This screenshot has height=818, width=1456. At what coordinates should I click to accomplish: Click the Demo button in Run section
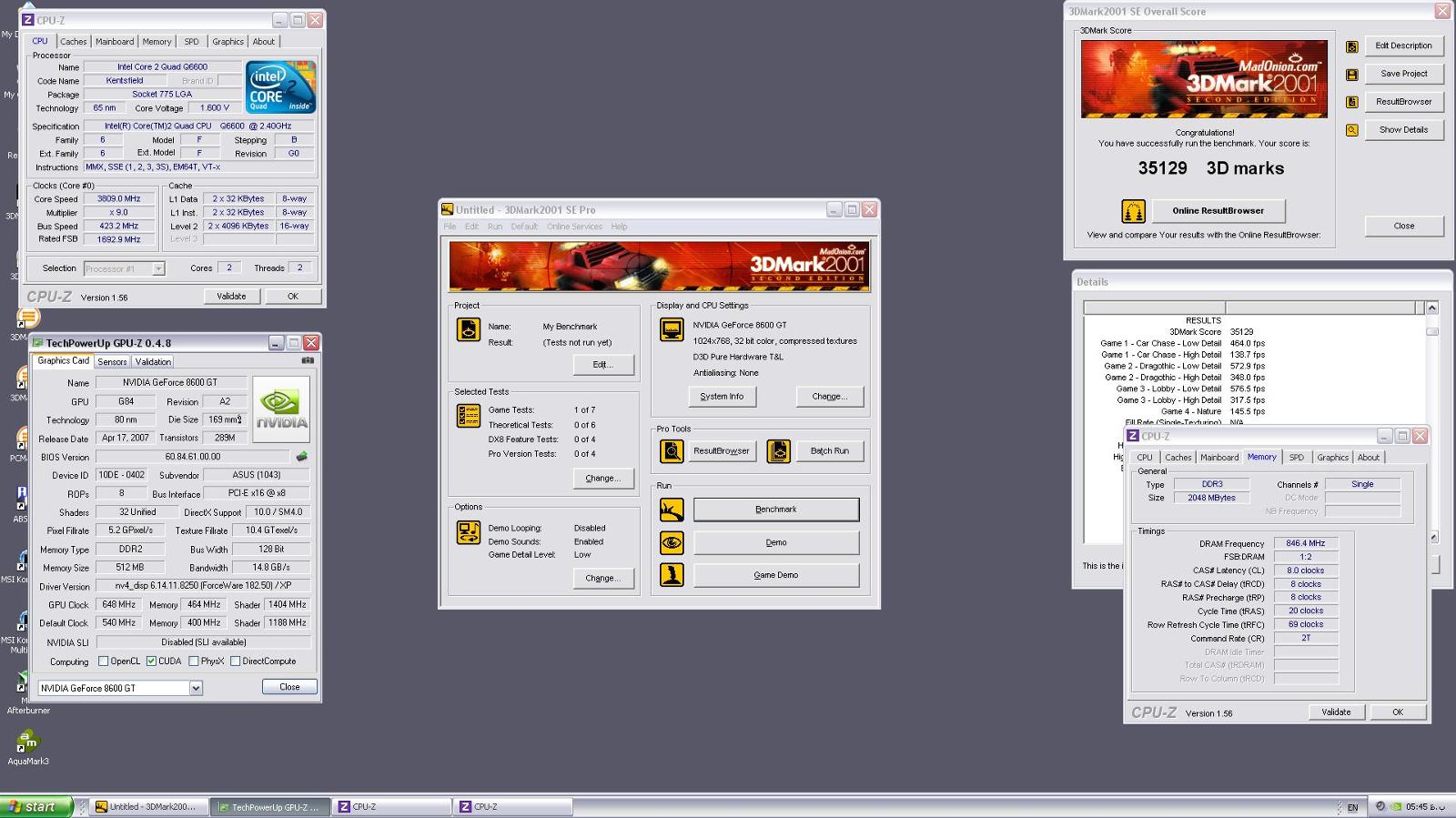click(776, 542)
